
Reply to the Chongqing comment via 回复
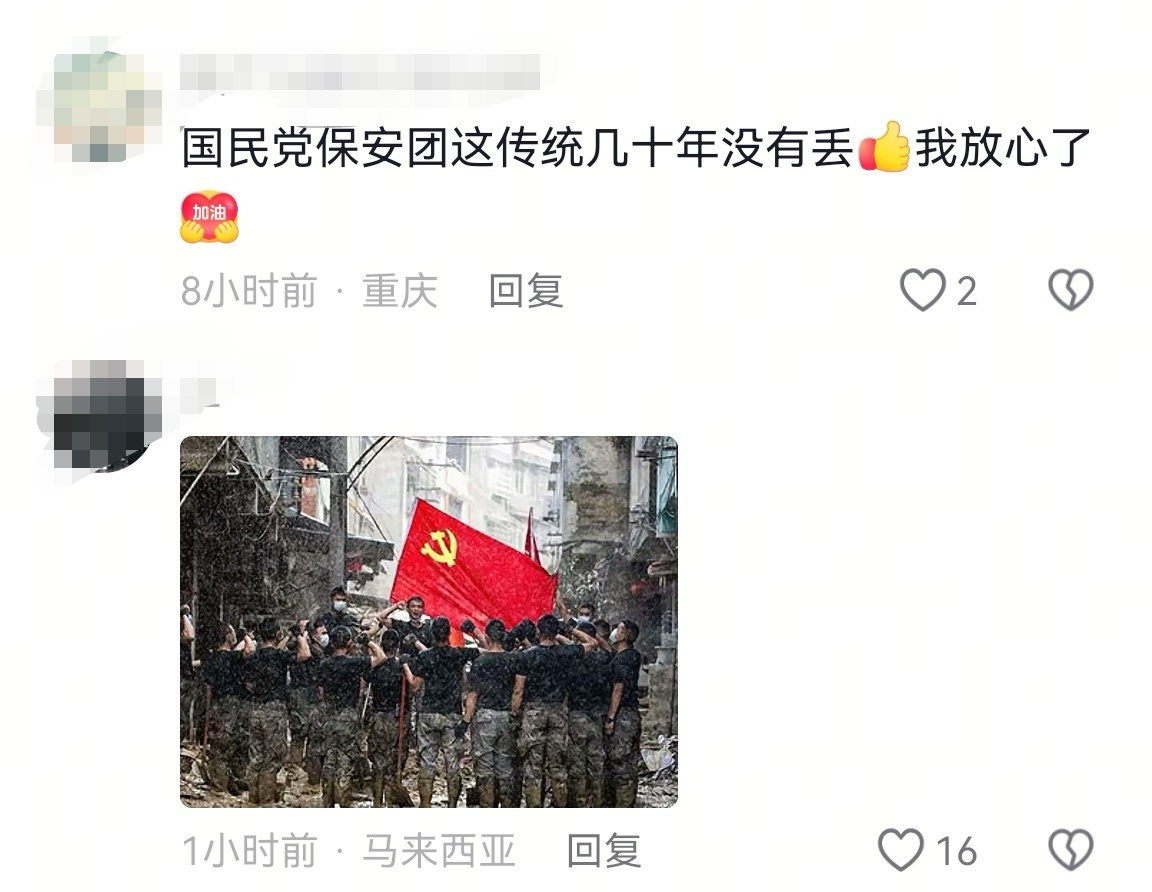coord(526,291)
